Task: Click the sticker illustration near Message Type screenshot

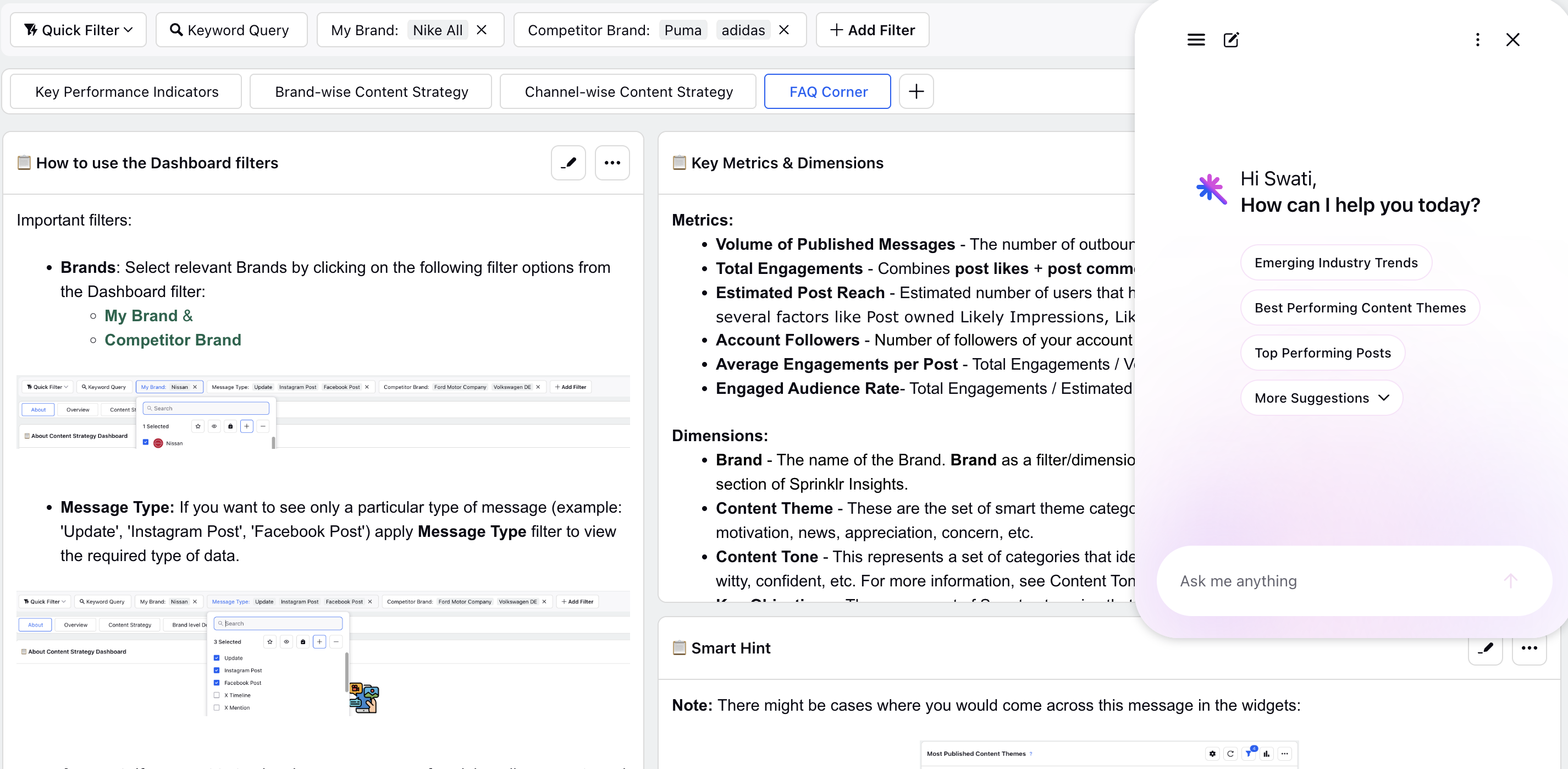Action: [x=363, y=697]
